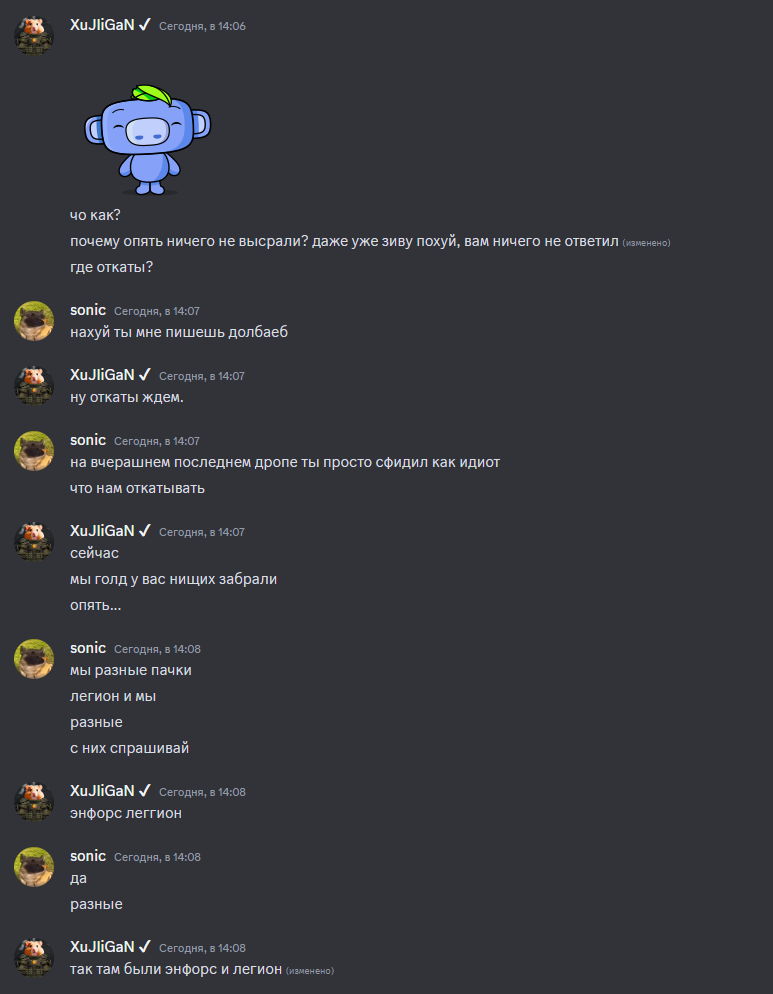Click the sonic username at 14:08 above 'мы разные пачки'

(x=88, y=648)
